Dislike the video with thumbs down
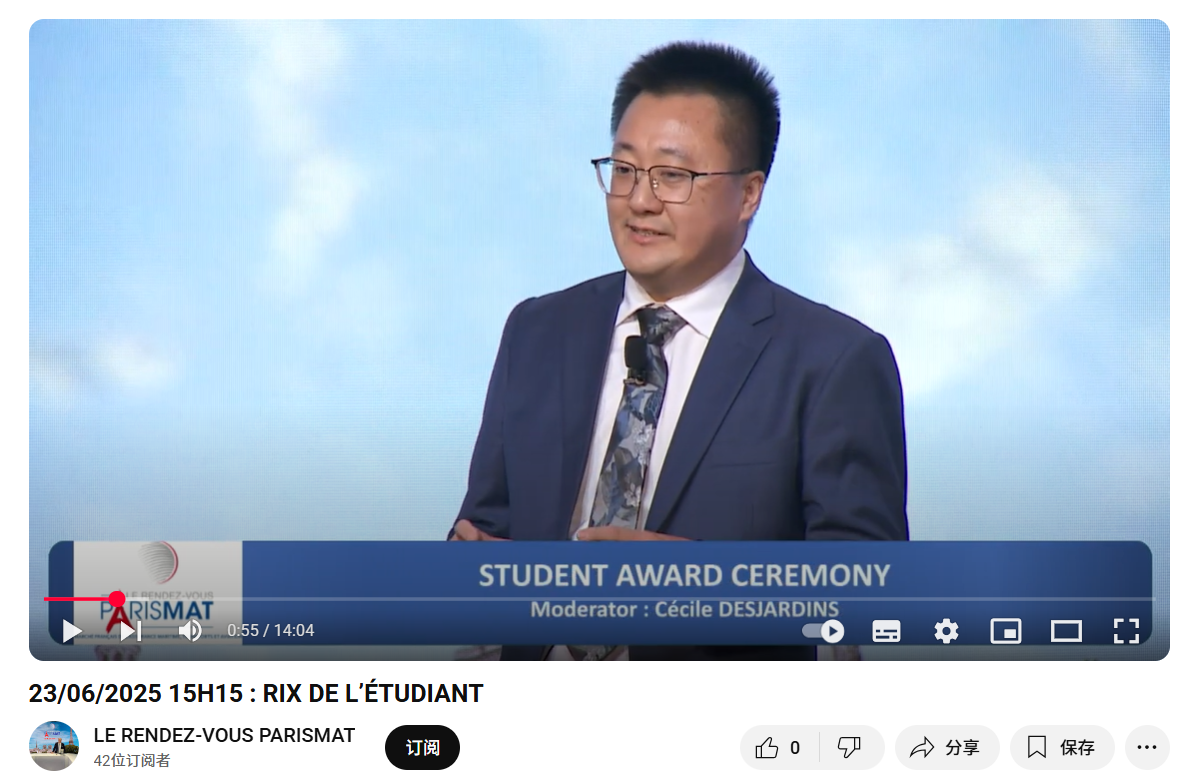1185x780 pixels. pos(850,748)
